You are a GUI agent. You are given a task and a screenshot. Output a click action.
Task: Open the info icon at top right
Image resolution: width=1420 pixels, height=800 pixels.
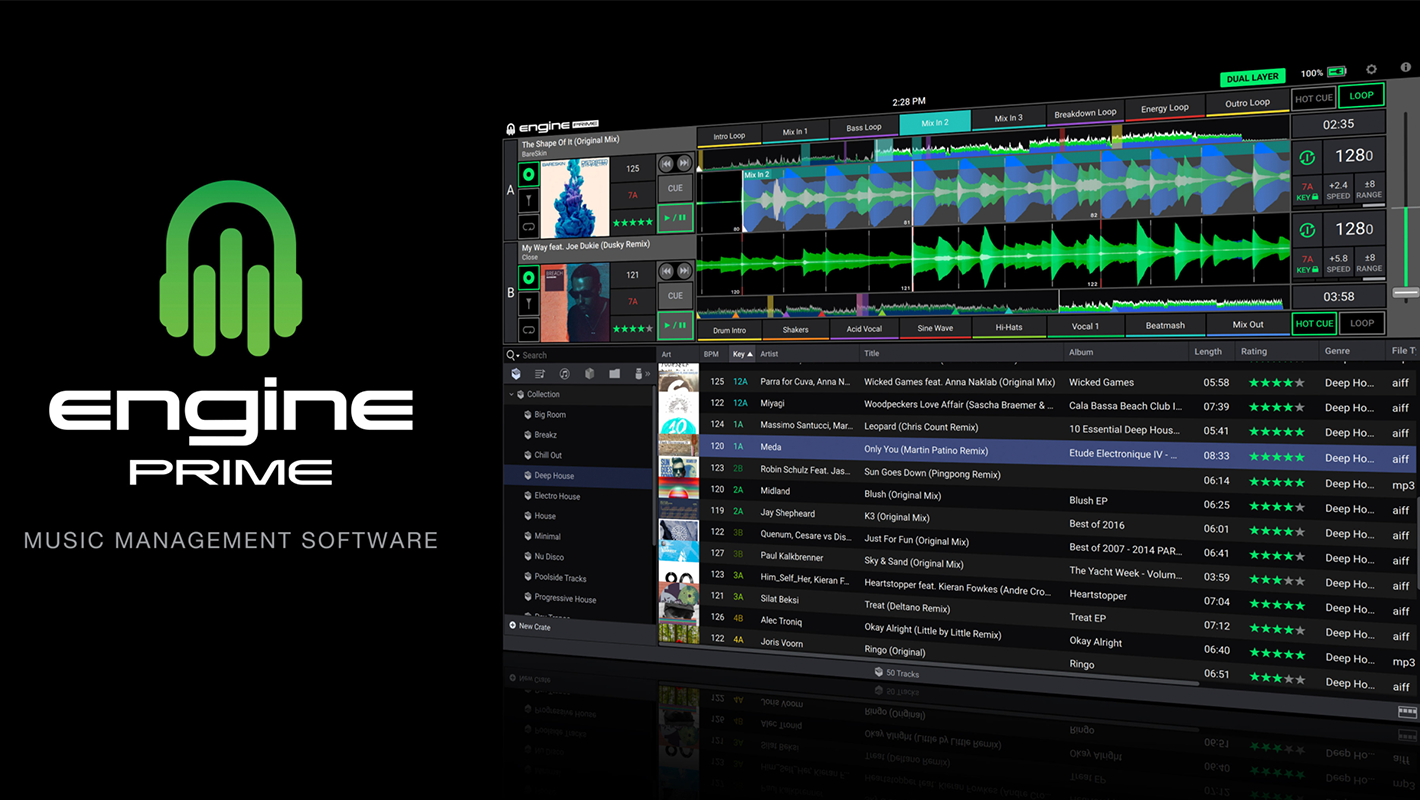click(x=1405, y=67)
